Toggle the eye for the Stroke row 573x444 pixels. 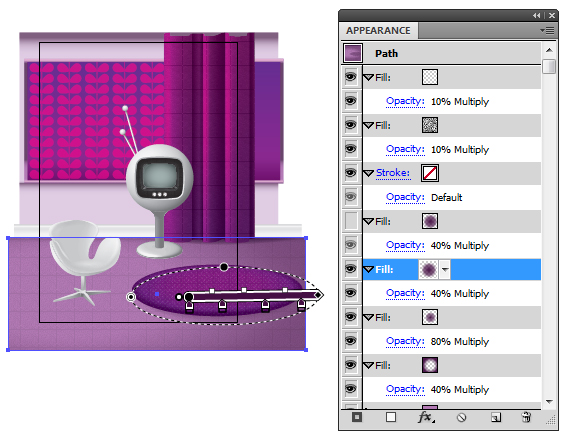[351, 173]
